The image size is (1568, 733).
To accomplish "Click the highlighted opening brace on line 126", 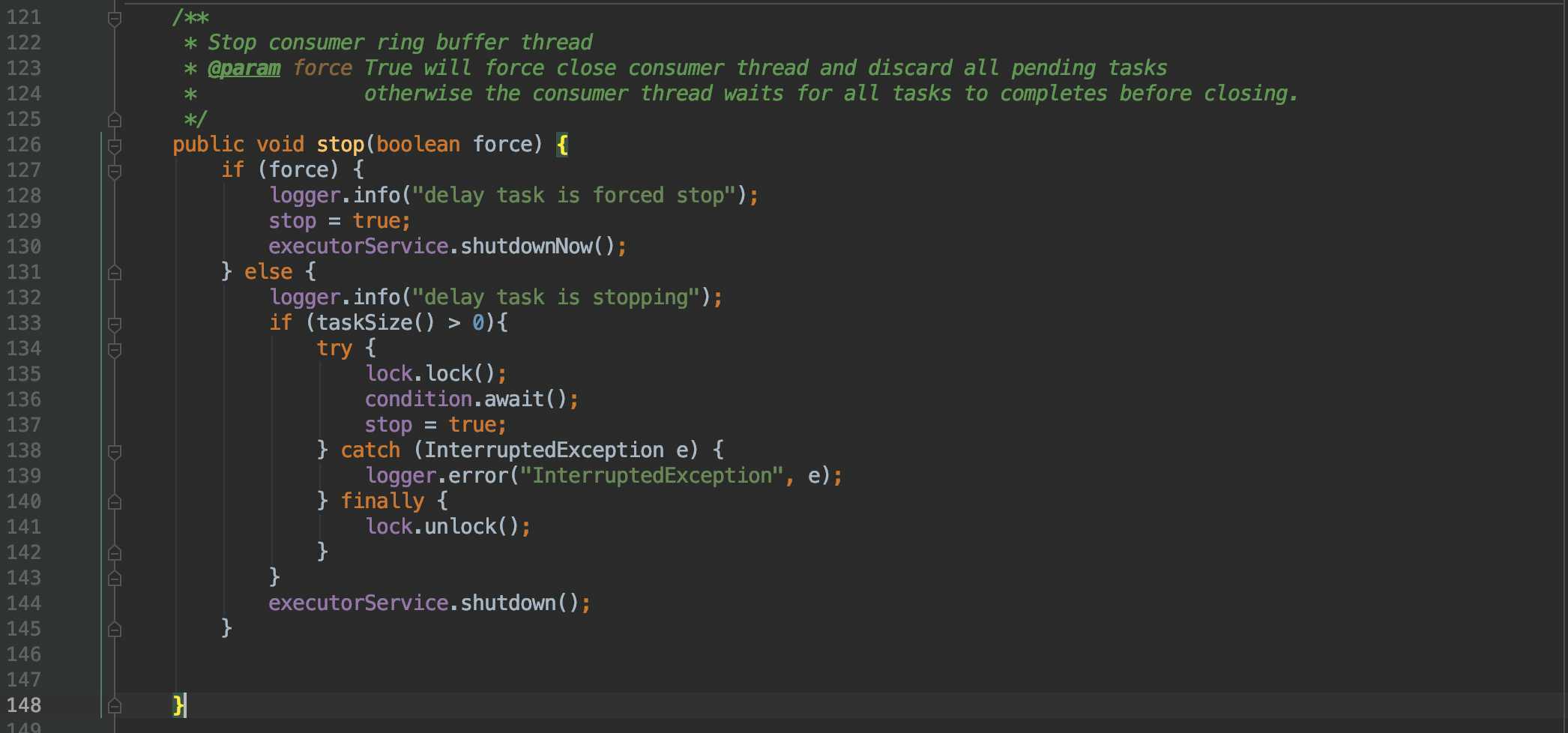I will point(562,145).
